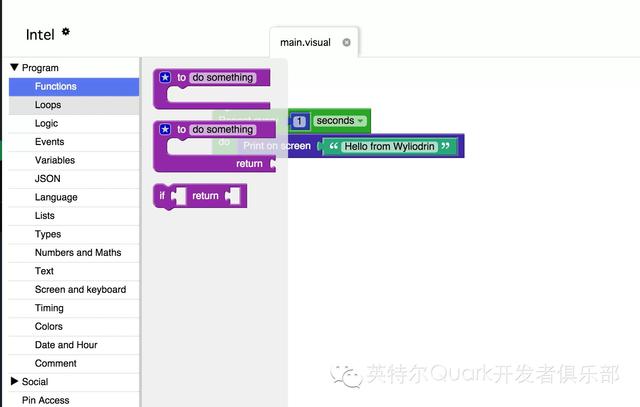Pick the purple if return block
640x407 pixels.
point(200,196)
